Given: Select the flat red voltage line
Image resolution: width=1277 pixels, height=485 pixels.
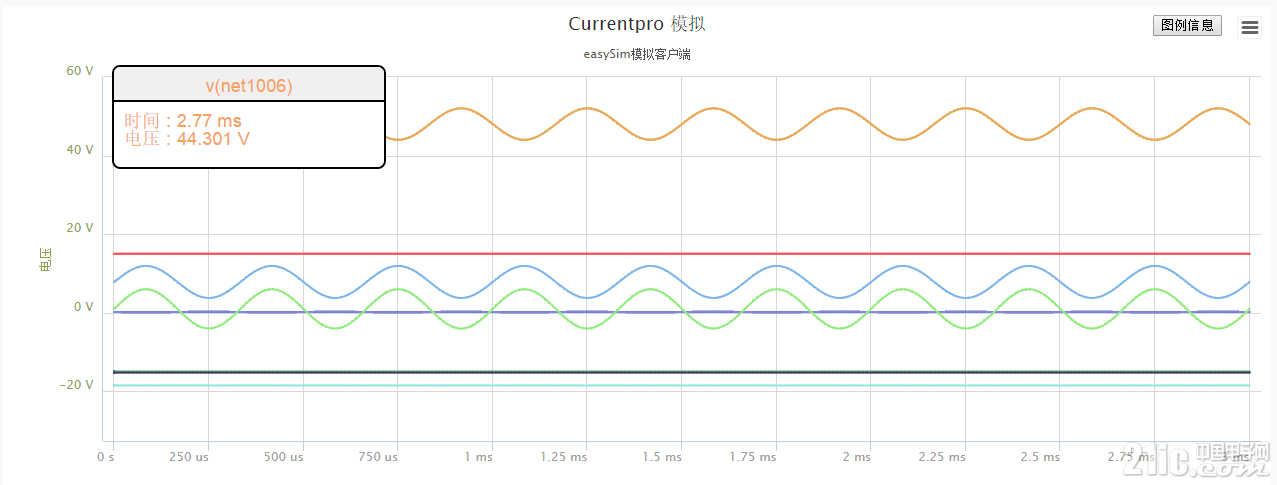Looking at the screenshot, I should click(x=700, y=254).
